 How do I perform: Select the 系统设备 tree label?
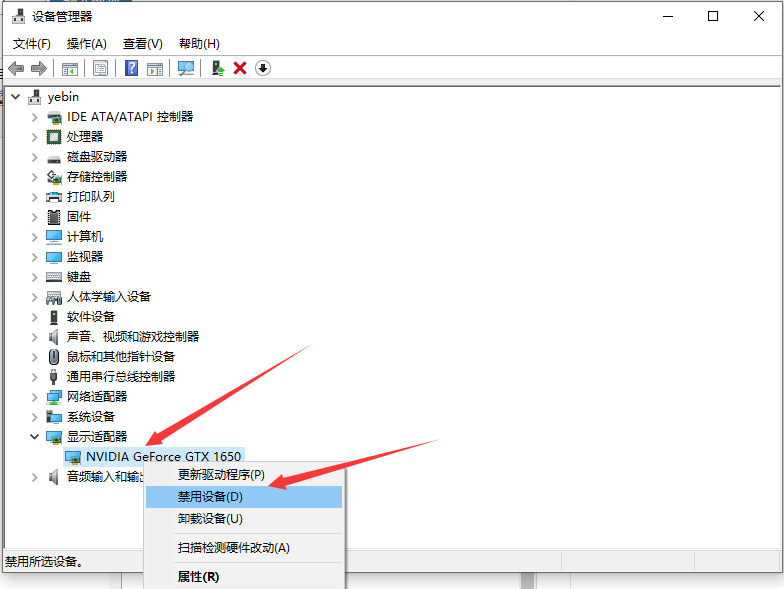[91, 416]
